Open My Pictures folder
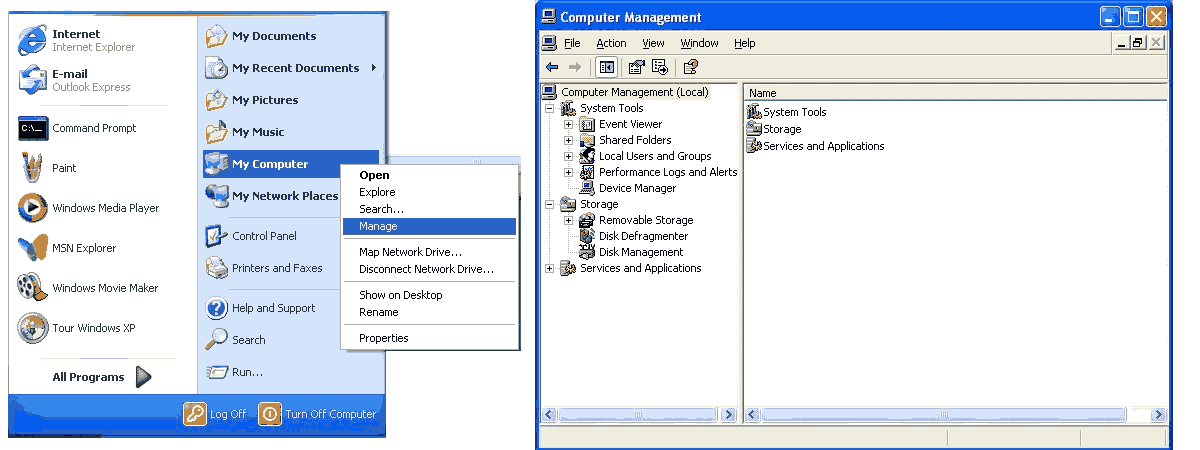Screen dimensions: 1200x450 252,100
